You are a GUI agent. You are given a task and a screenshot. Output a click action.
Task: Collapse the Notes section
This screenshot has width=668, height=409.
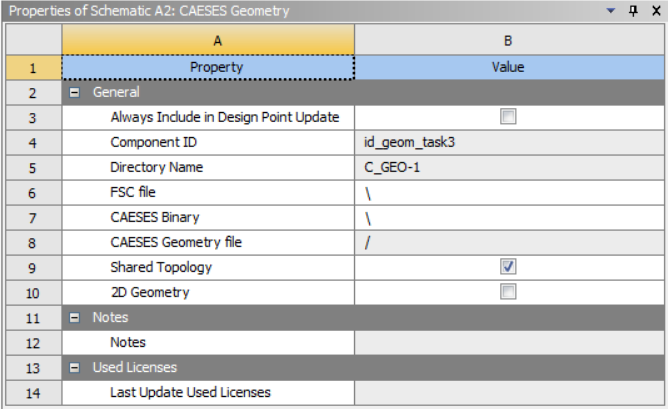click(x=74, y=317)
